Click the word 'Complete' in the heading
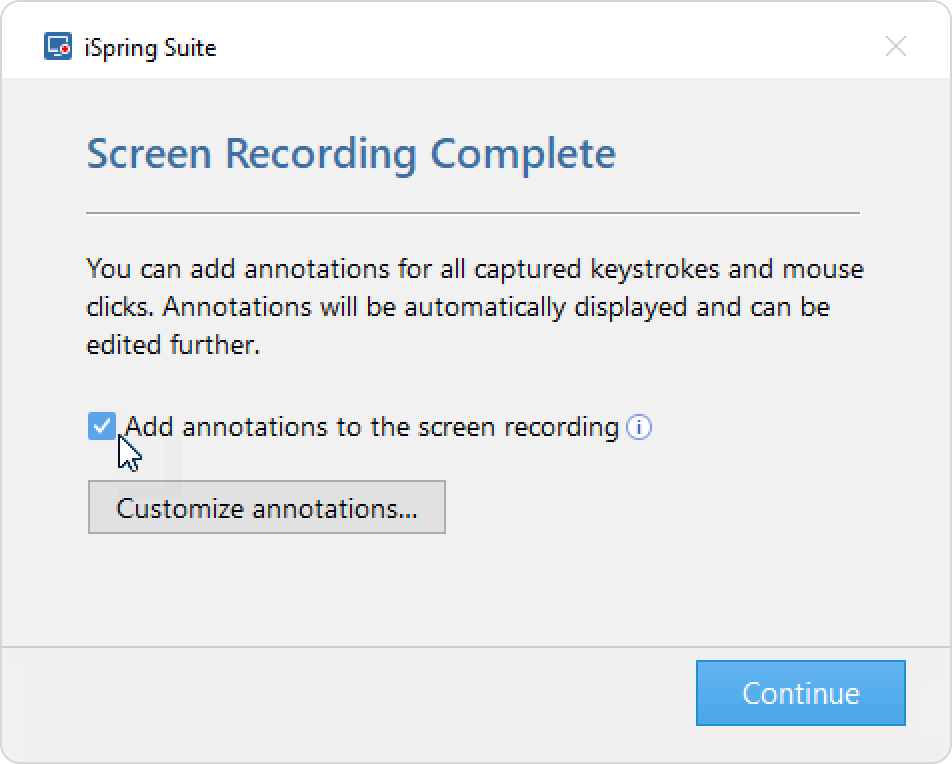 click(x=523, y=154)
